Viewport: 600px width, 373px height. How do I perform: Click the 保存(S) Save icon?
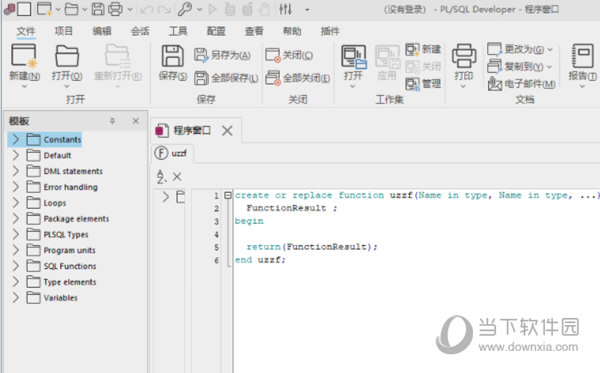click(173, 56)
